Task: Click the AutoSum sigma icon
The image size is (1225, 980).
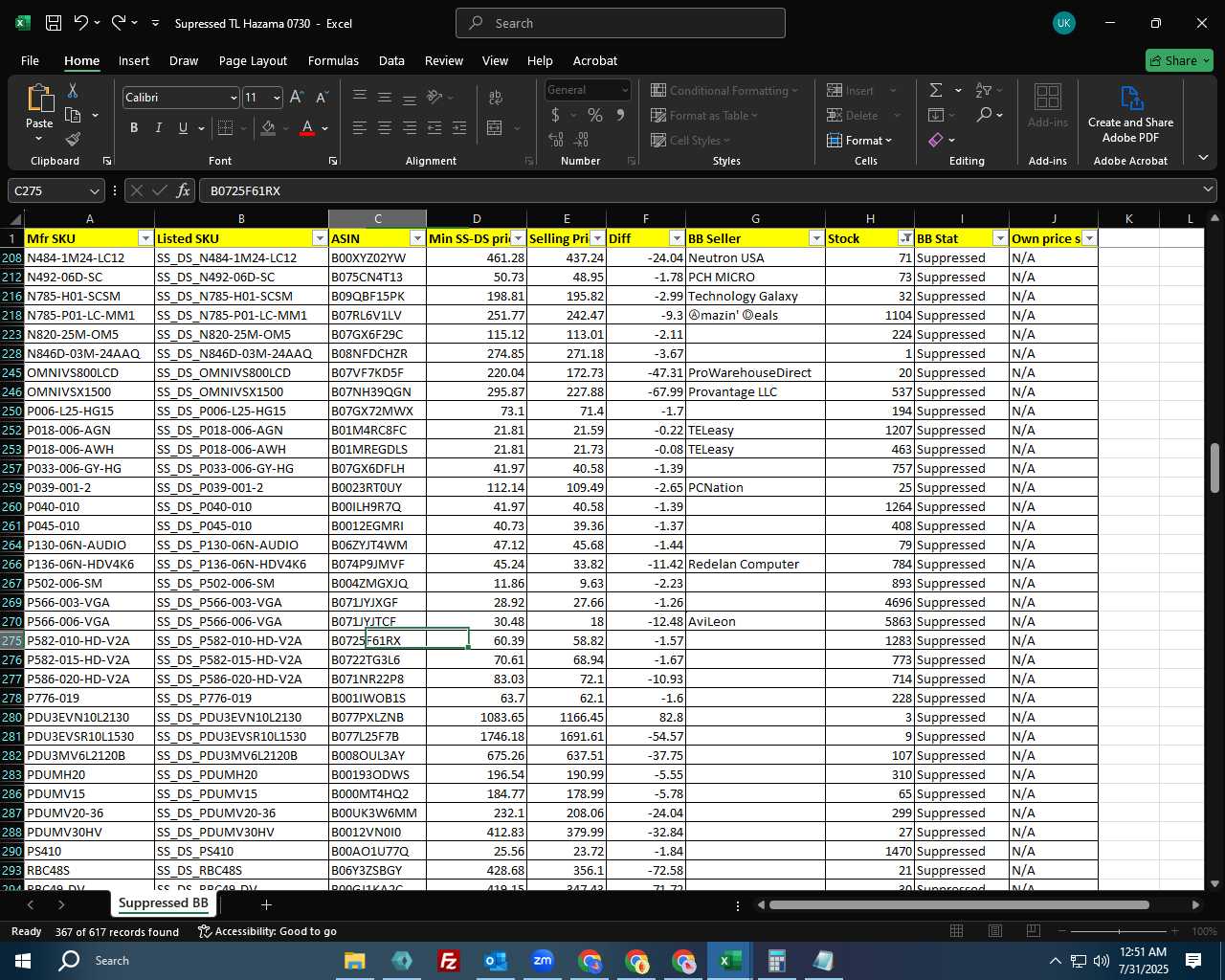Action: (936, 90)
